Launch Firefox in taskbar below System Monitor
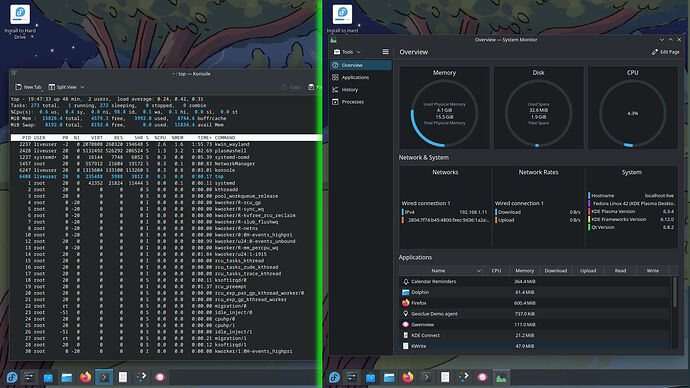690x388 pixels. point(408,377)
